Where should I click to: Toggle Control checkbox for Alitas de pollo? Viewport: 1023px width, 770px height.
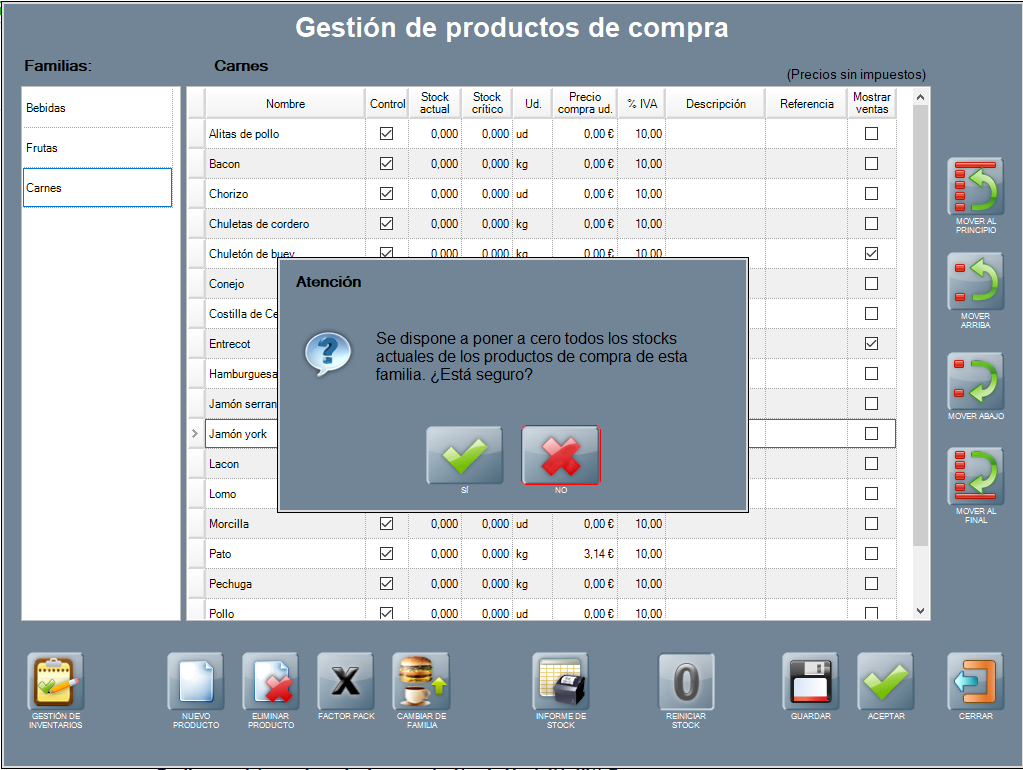[386, 134]
